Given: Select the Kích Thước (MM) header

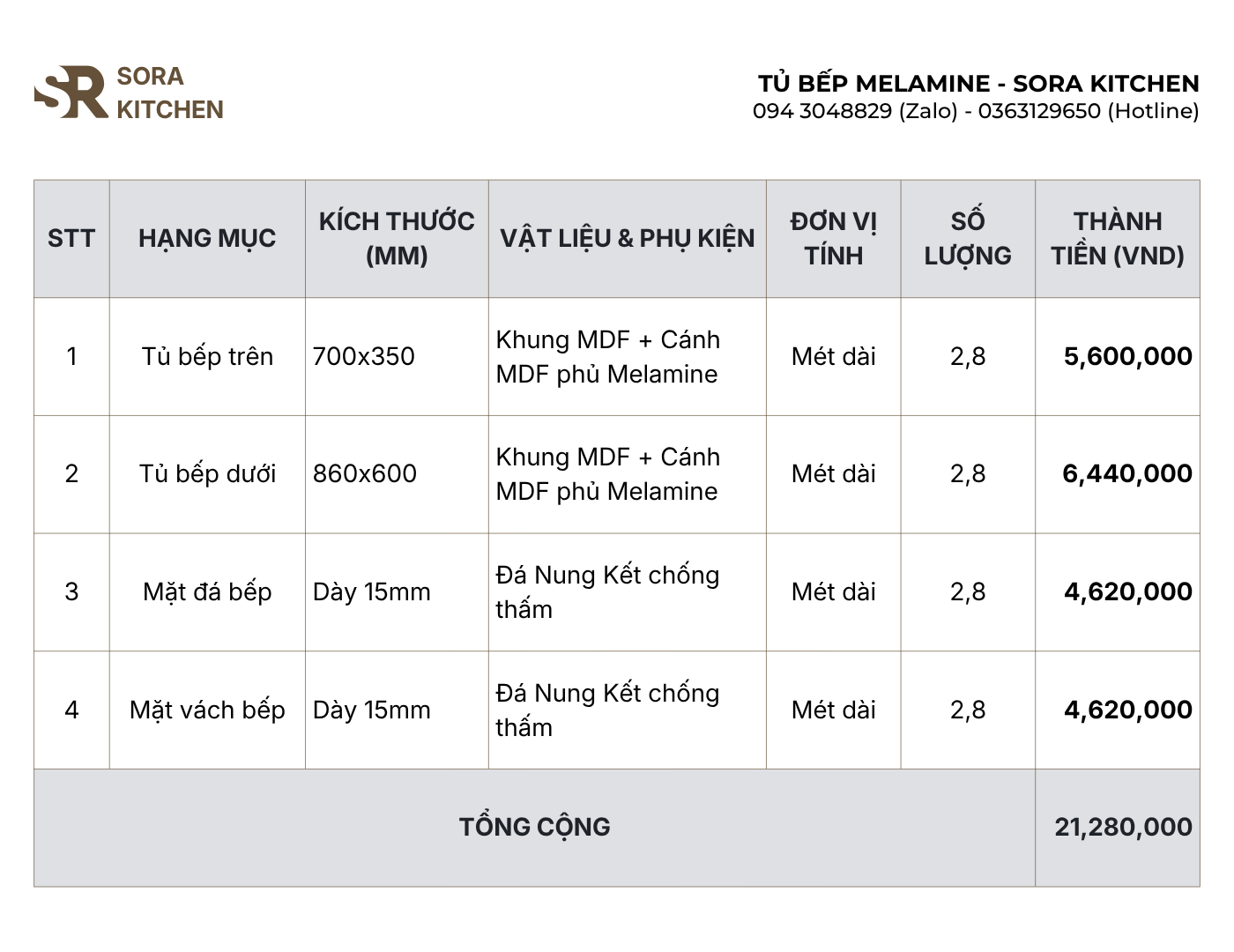Looking at the screenshot, I should coord(397,238).
